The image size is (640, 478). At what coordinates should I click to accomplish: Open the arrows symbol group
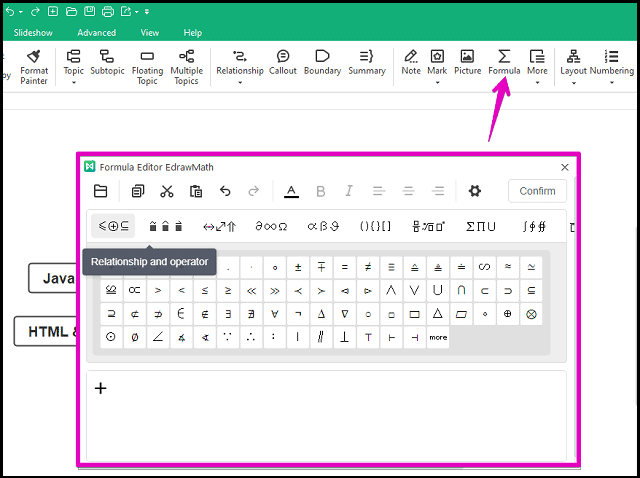click(x=219, y=226)
